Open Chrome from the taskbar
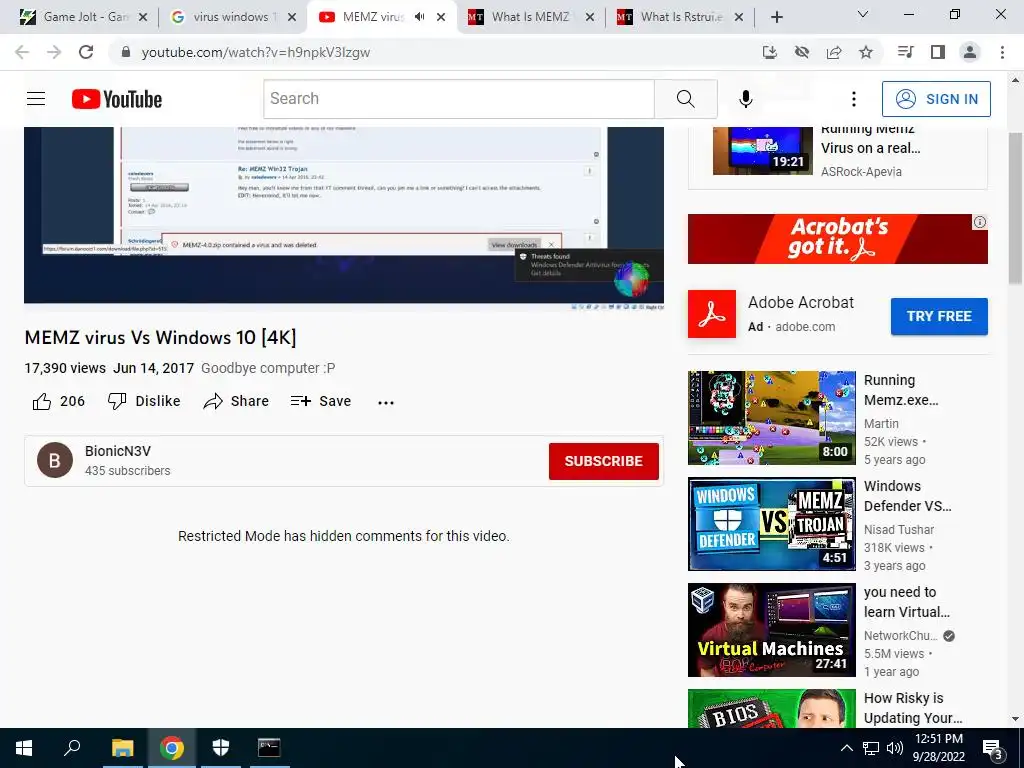The image size is (1024, 768). click(171, 748)
